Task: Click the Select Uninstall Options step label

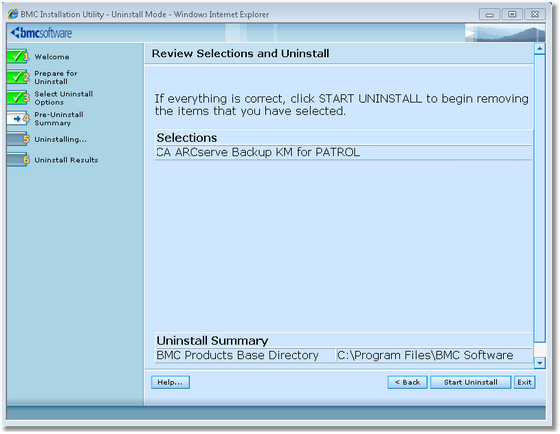Action: click(64, 98)
